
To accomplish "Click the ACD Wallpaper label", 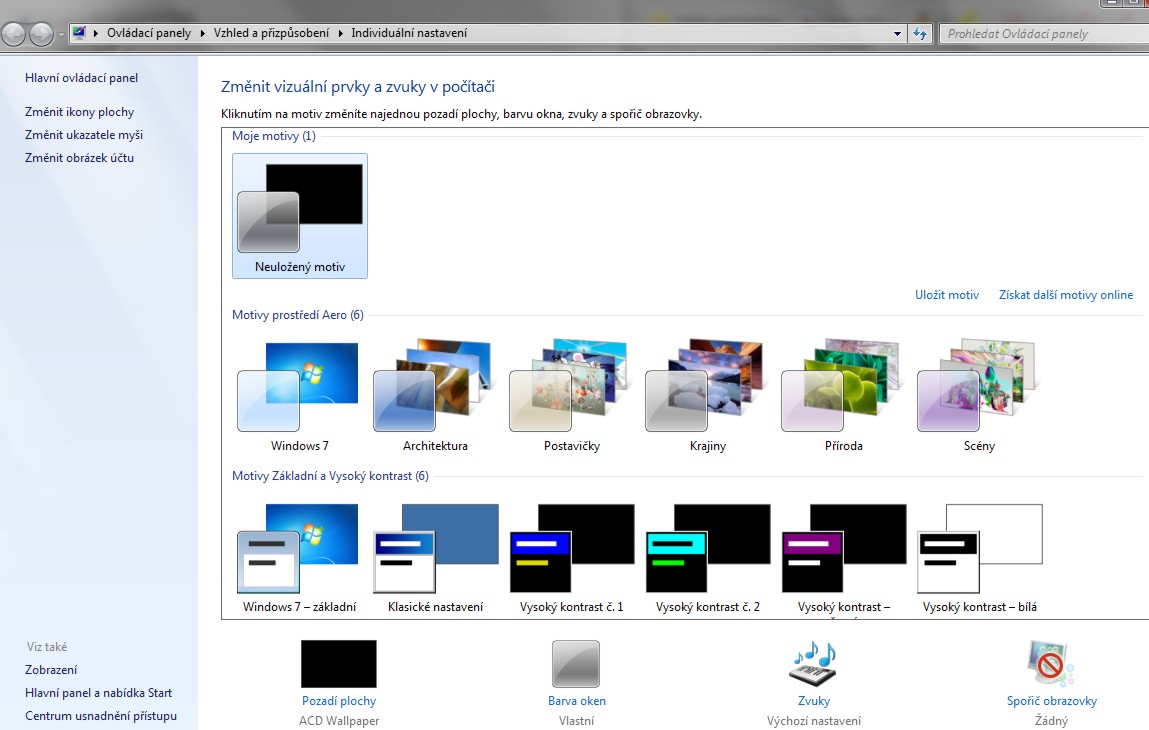I will coord(339,721).
